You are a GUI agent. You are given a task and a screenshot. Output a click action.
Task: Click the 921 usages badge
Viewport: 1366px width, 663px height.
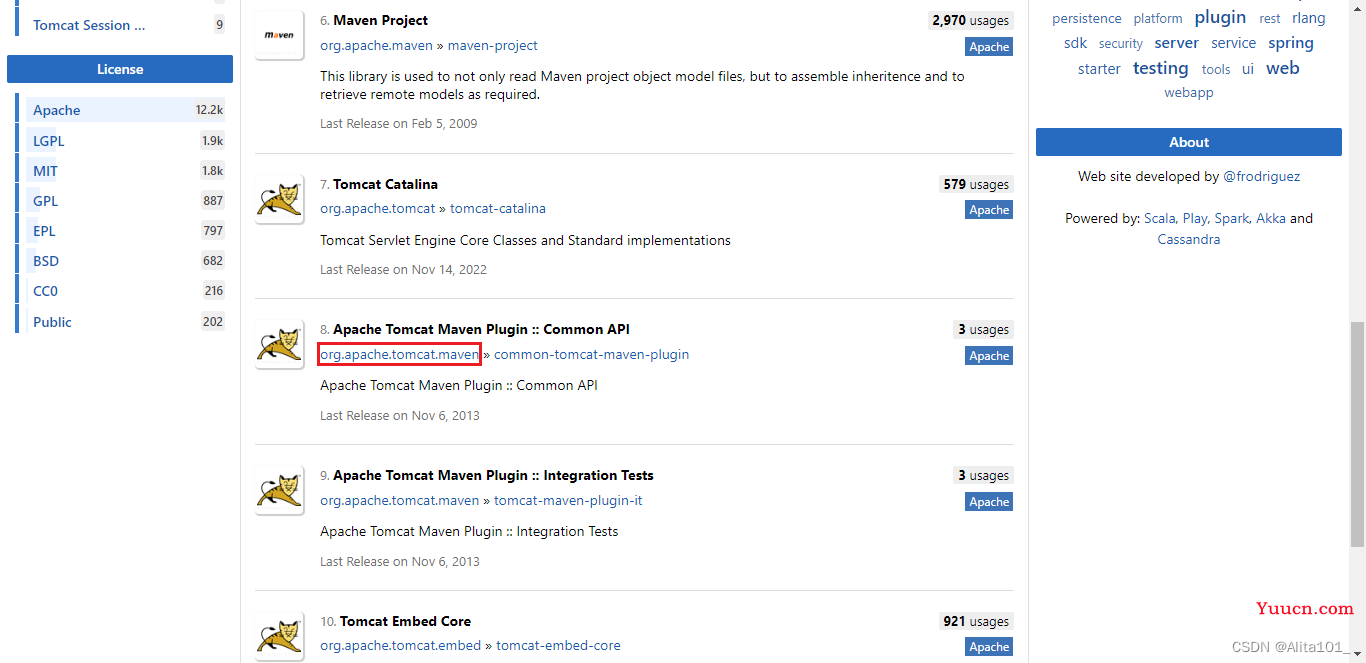coord(976,621)
